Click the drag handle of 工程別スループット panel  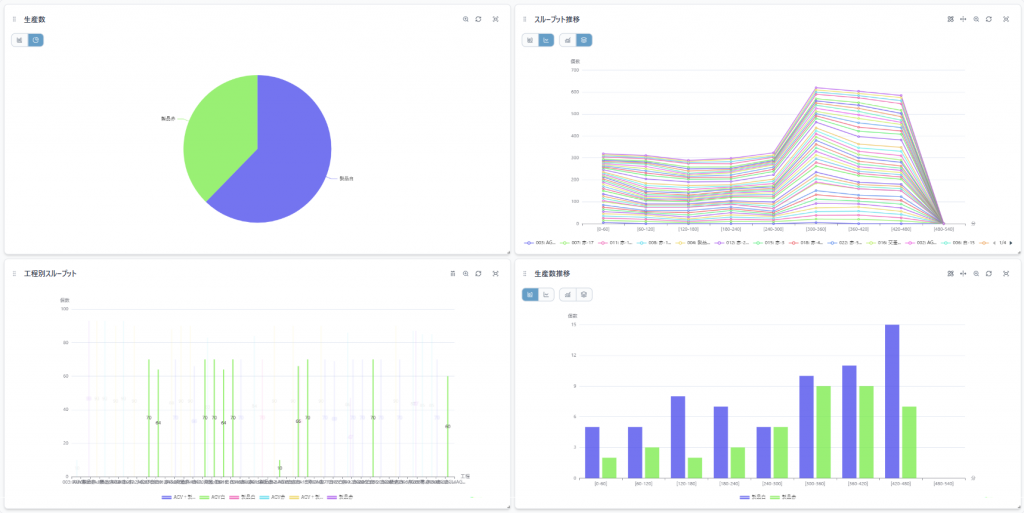click(x=14, y=274)
